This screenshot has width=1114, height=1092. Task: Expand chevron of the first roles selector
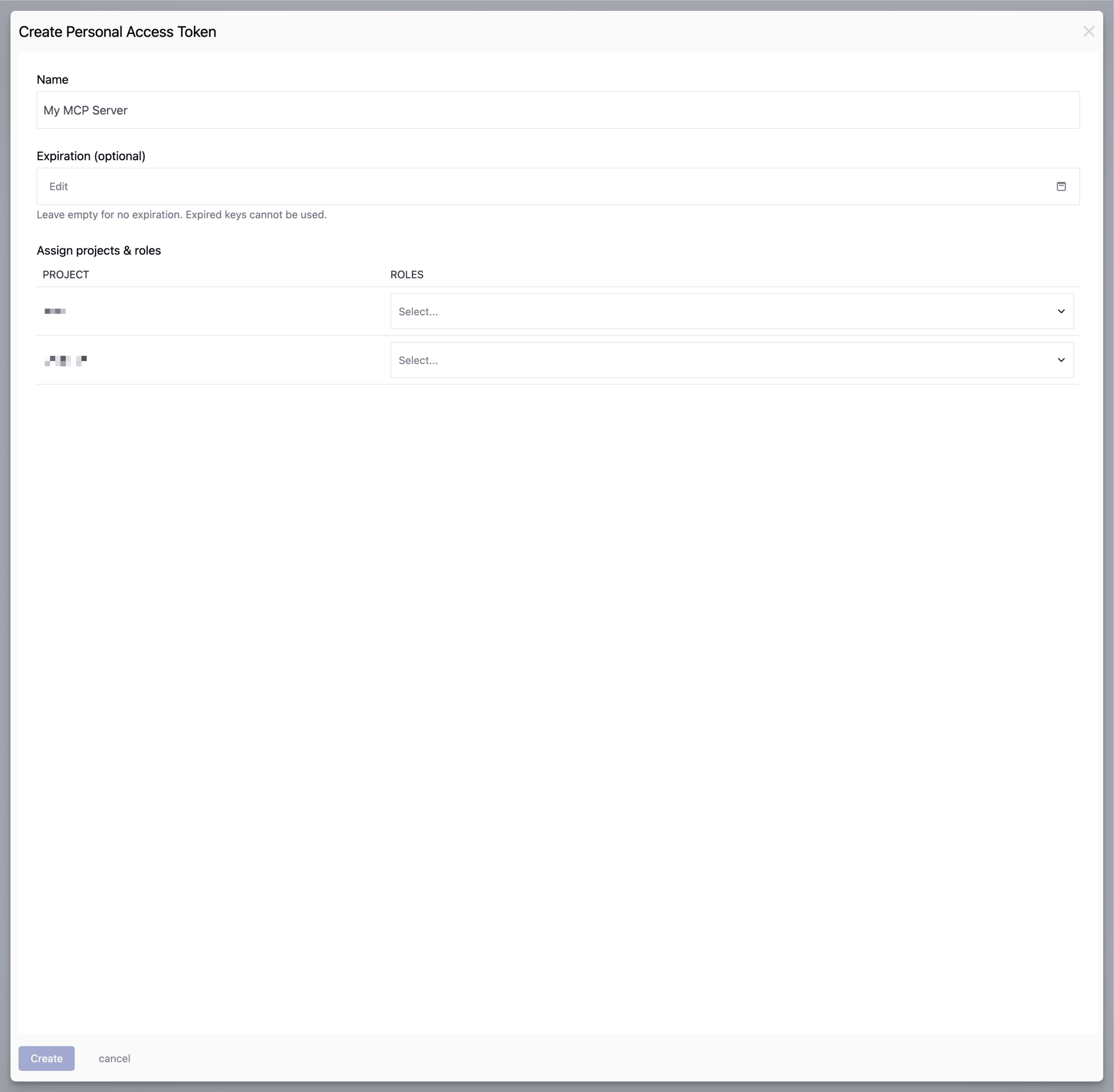(x=1061, y=311)
